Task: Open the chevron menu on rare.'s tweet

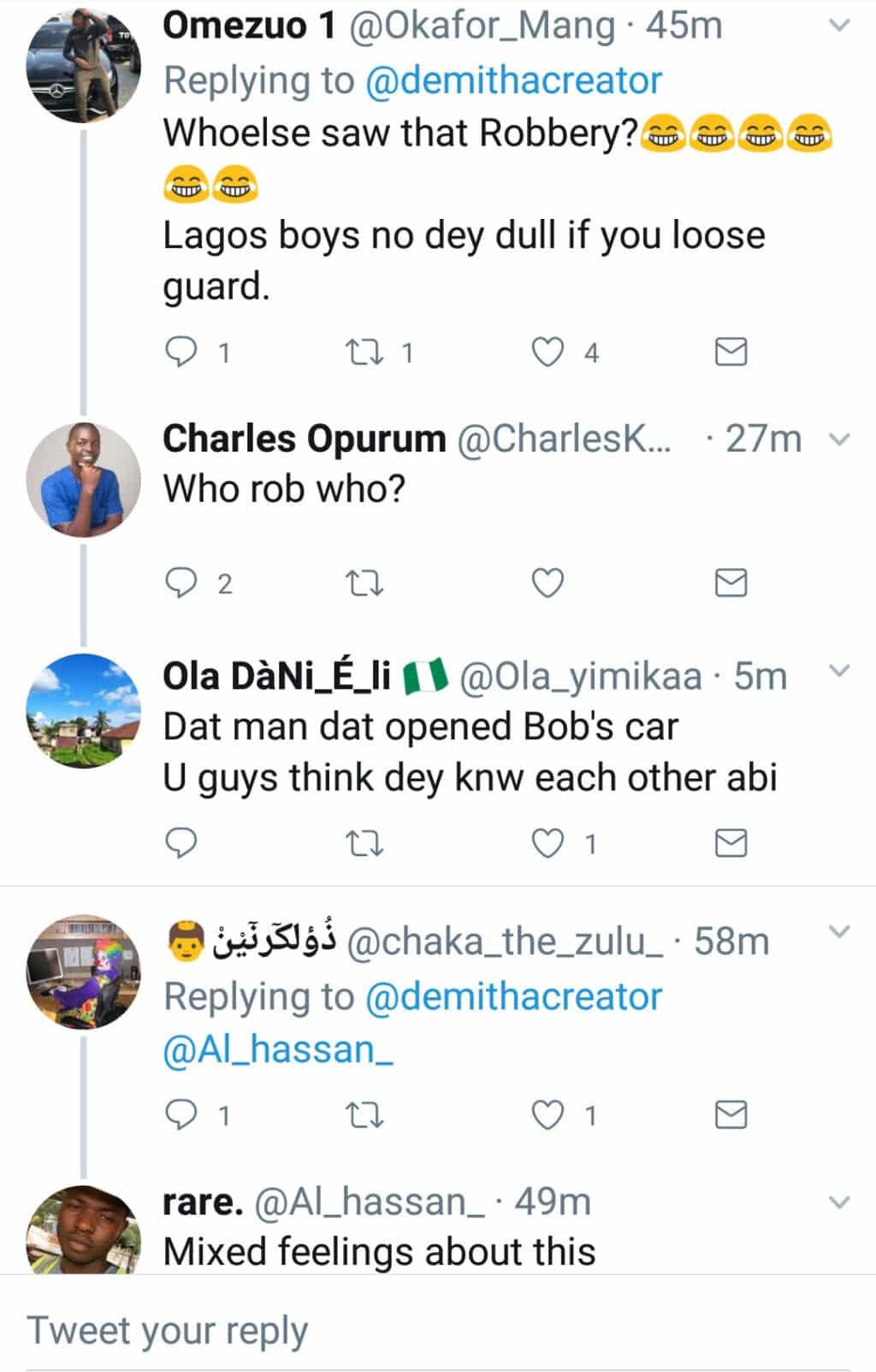Action: [x=840, y=1203]
